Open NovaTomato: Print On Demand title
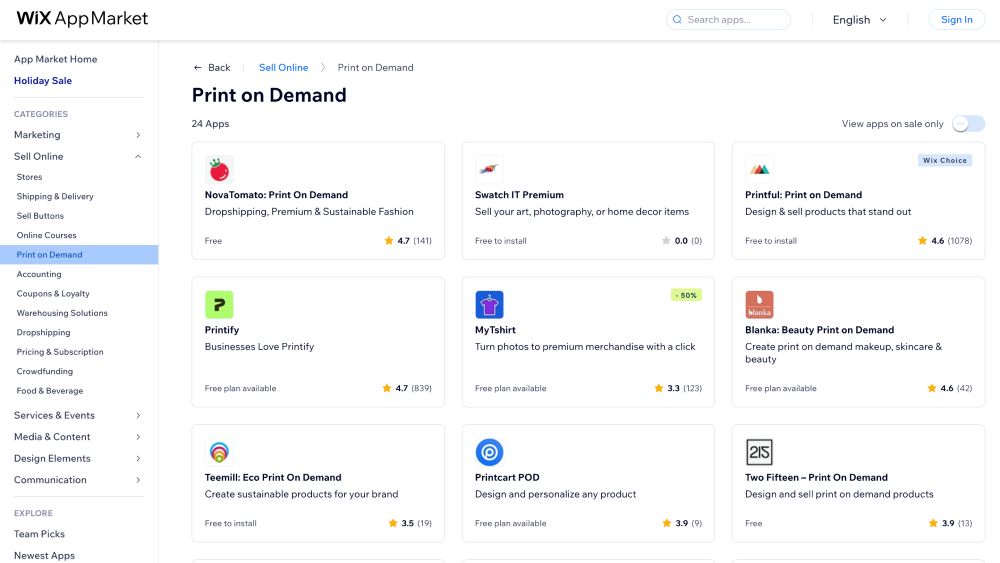This screenshot has width=1000, height=563. [x=276, y=195]
